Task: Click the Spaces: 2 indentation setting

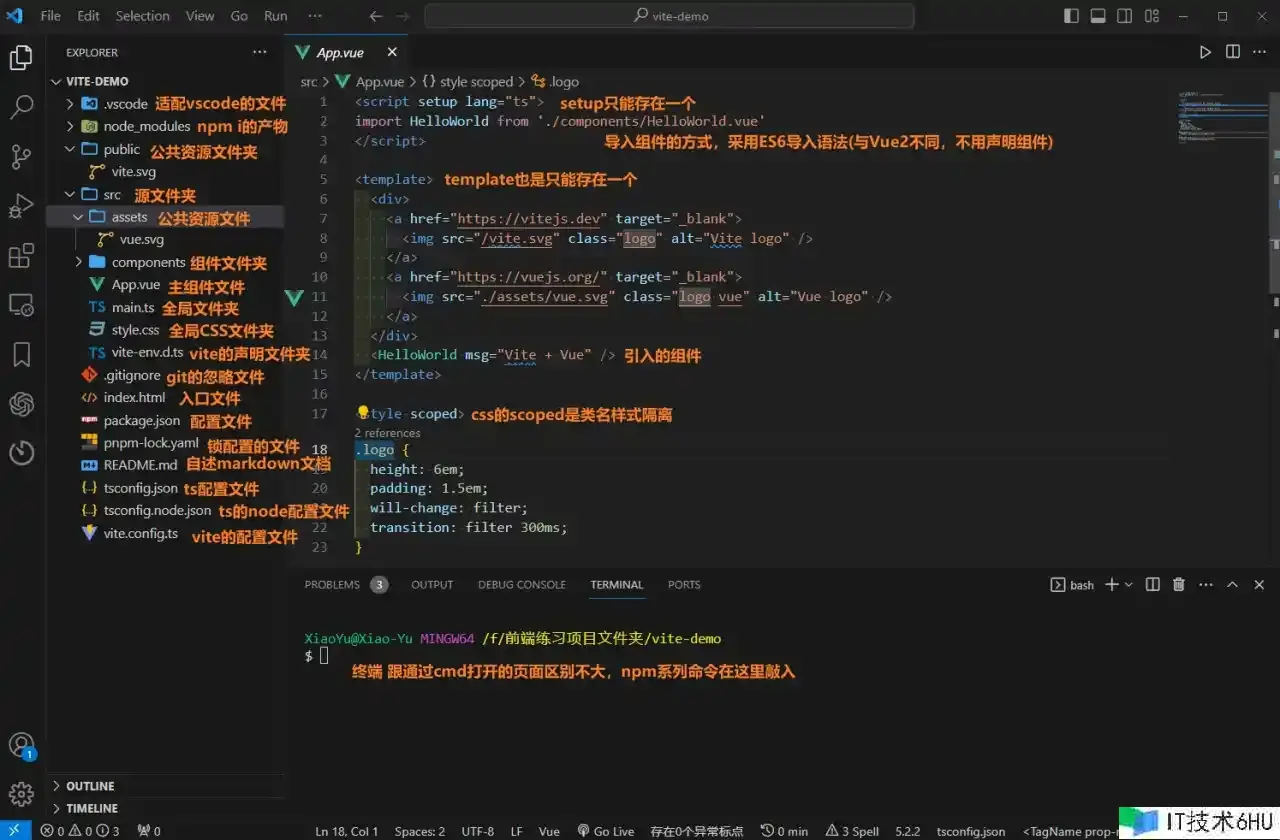Action: [420, 831]
